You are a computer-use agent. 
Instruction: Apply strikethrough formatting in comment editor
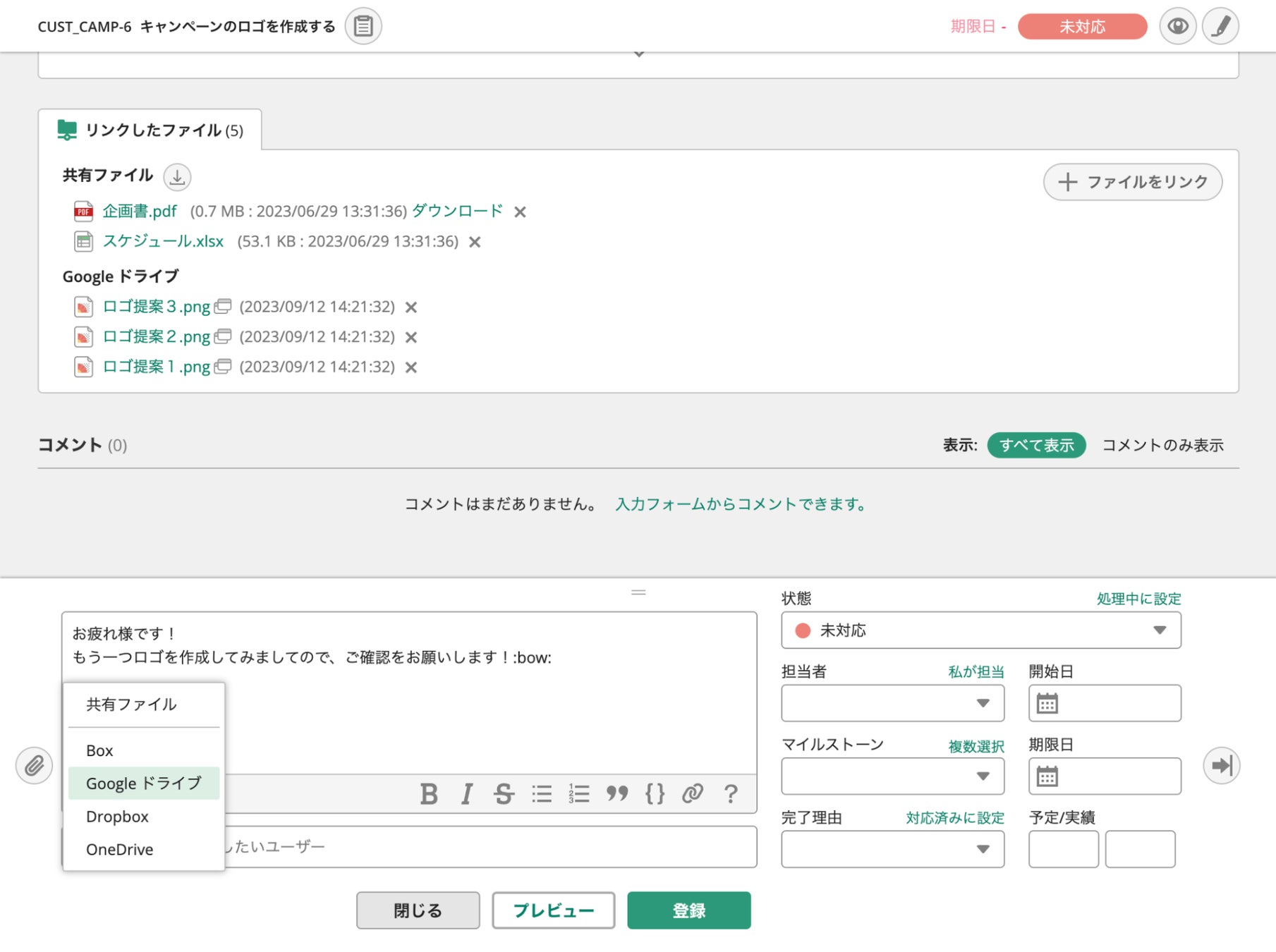pyautogui.click(x=504, y=794)
